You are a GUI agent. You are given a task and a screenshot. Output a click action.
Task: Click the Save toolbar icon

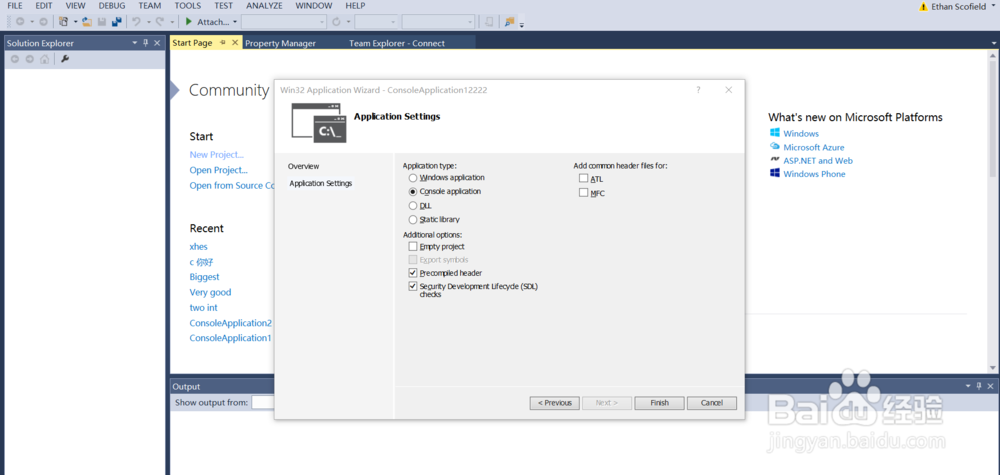[102, 22]
